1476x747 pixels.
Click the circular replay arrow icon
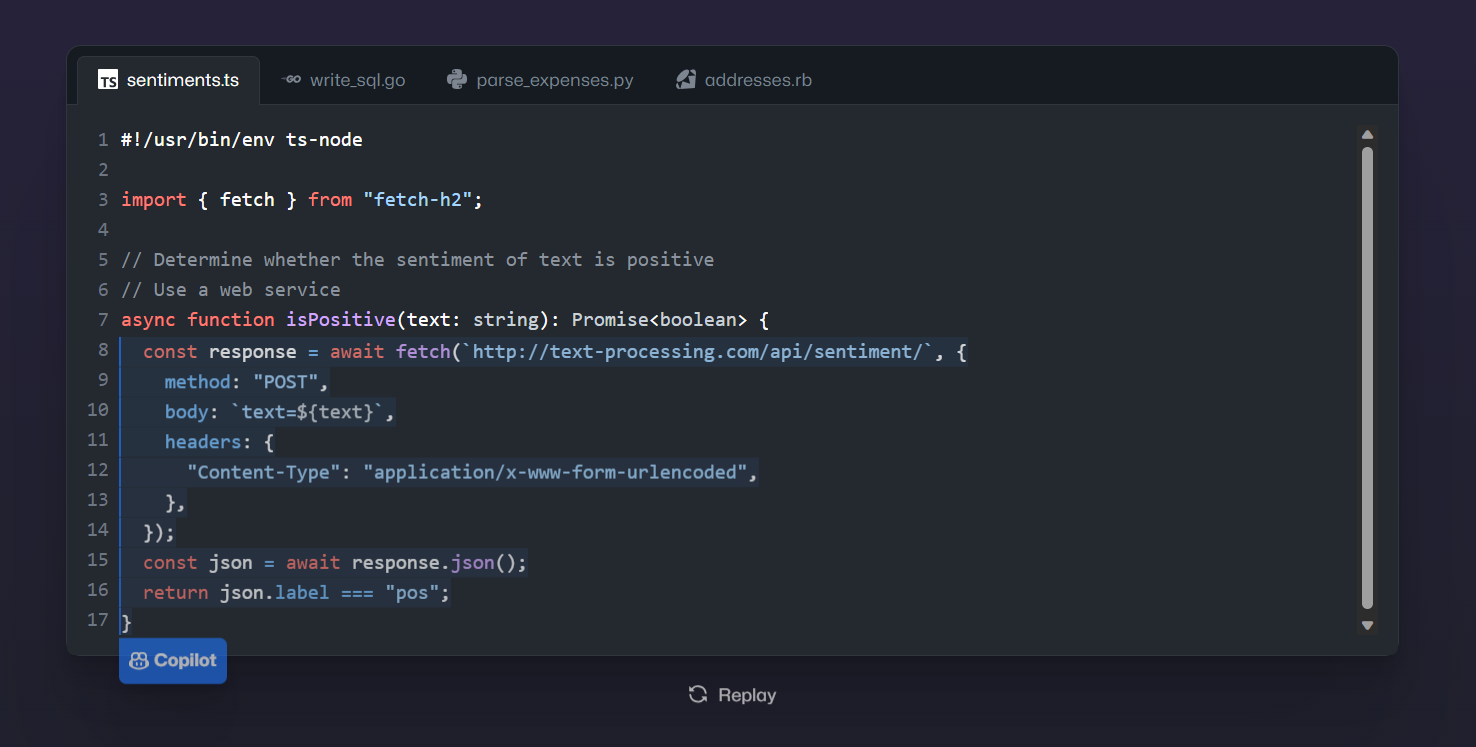(698, 694)
